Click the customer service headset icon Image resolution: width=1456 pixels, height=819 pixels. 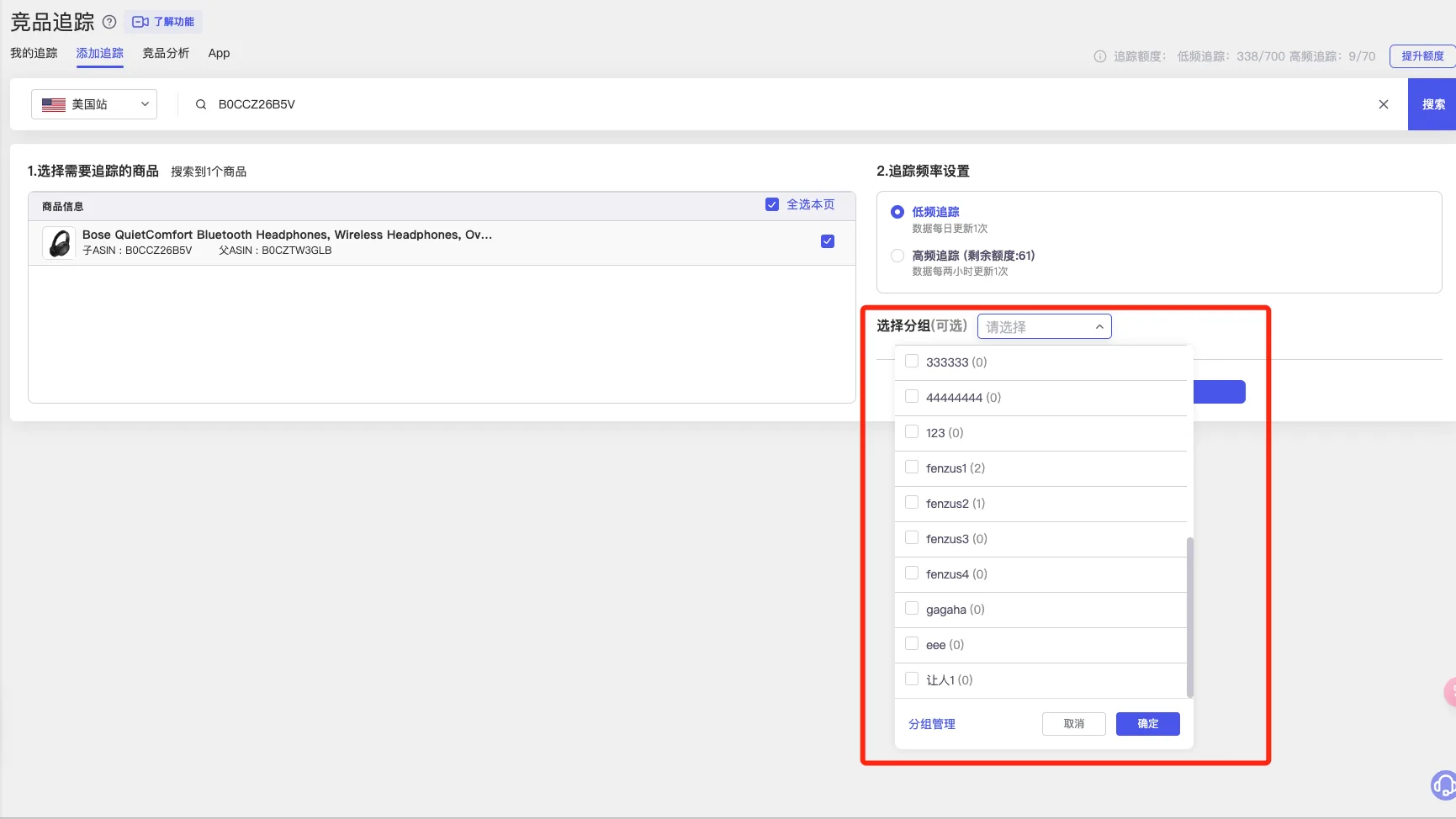(x=1444, y=785)
